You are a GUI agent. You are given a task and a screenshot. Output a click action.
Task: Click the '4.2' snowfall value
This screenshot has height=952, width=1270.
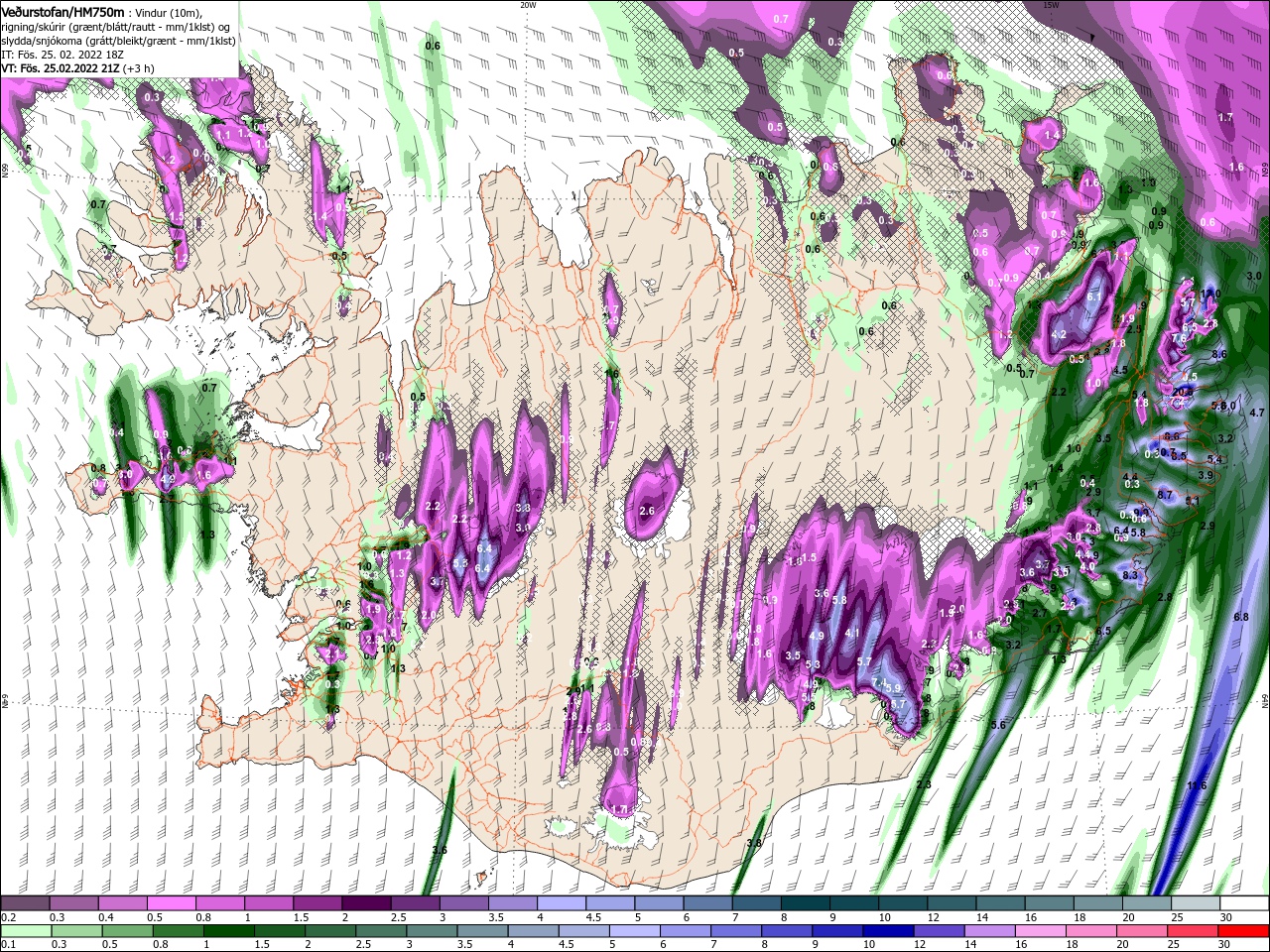pyautogui.click(x=1058, y=335)
